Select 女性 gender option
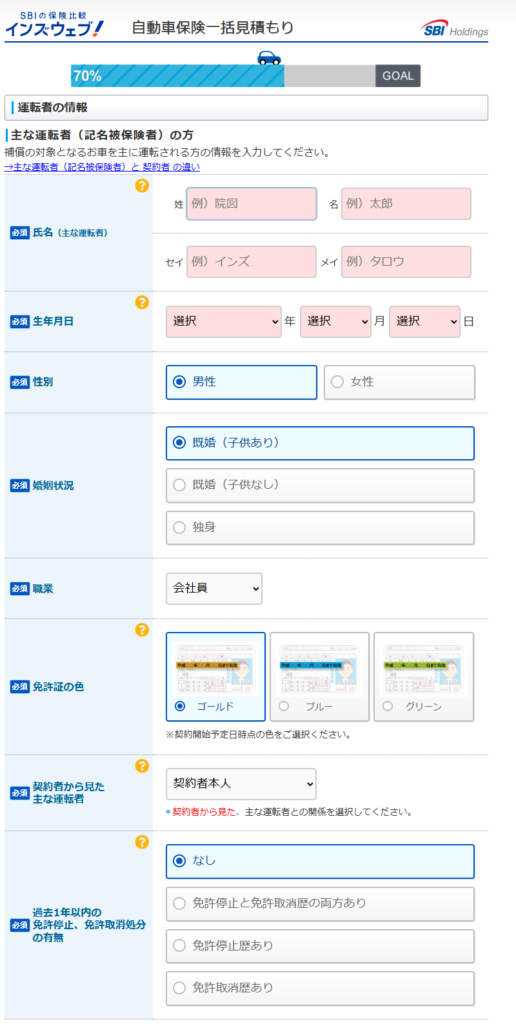Image resolution: width=516 pixels, height=1024 pixels. [400, 382]
